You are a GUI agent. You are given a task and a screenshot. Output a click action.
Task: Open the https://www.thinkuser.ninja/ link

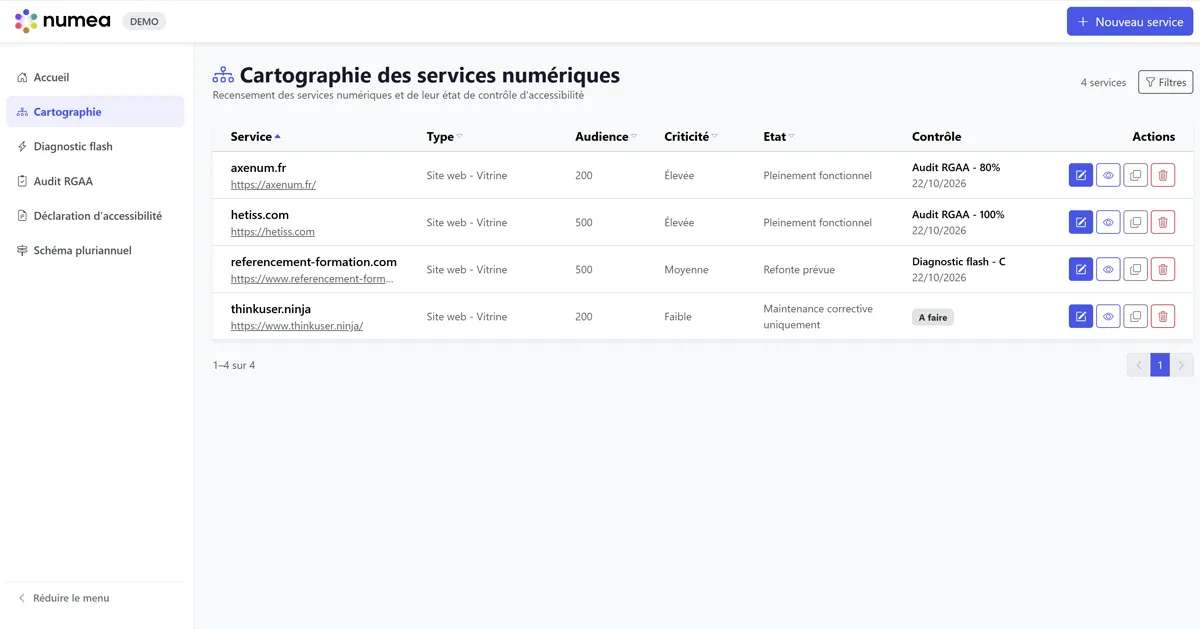pyautogui.click(x=296, y=326)
